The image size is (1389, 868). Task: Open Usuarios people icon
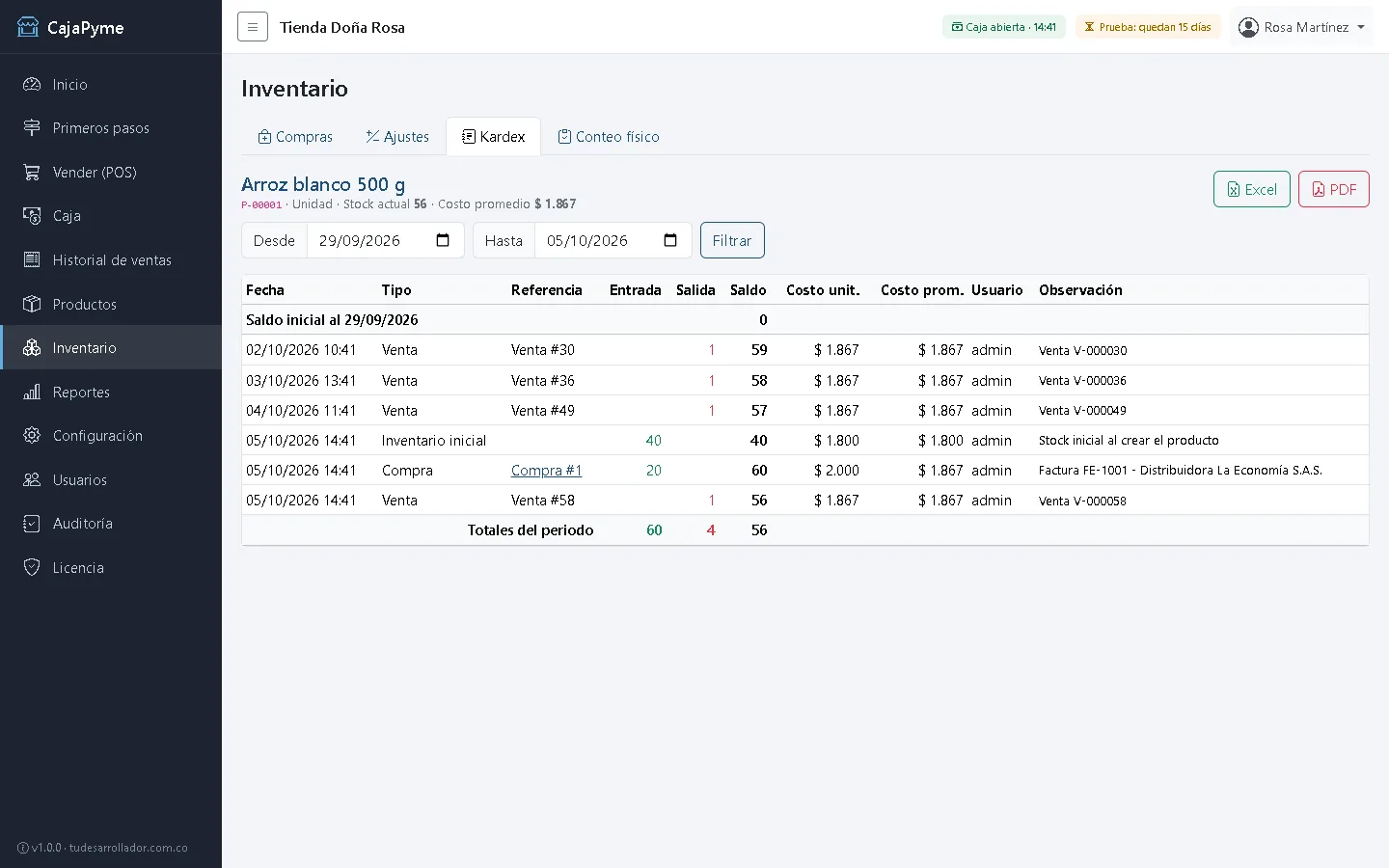point(32,480)
